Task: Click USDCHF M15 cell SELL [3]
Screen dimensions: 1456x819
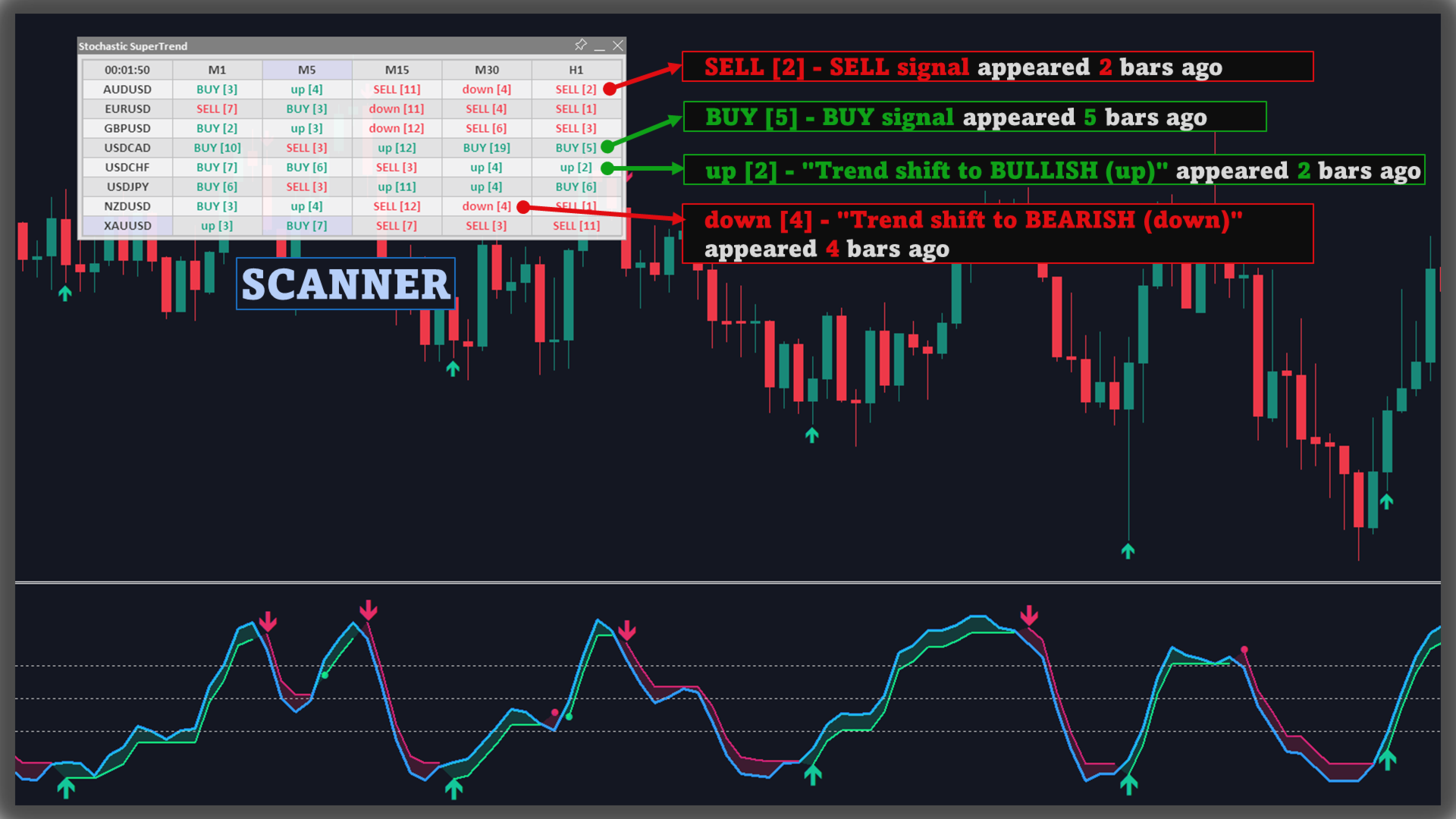Action: point(397,168)
